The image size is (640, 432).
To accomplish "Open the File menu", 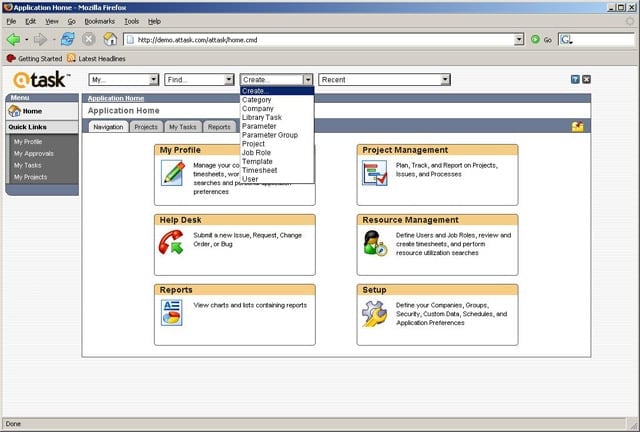I will (x=11, y=21).
